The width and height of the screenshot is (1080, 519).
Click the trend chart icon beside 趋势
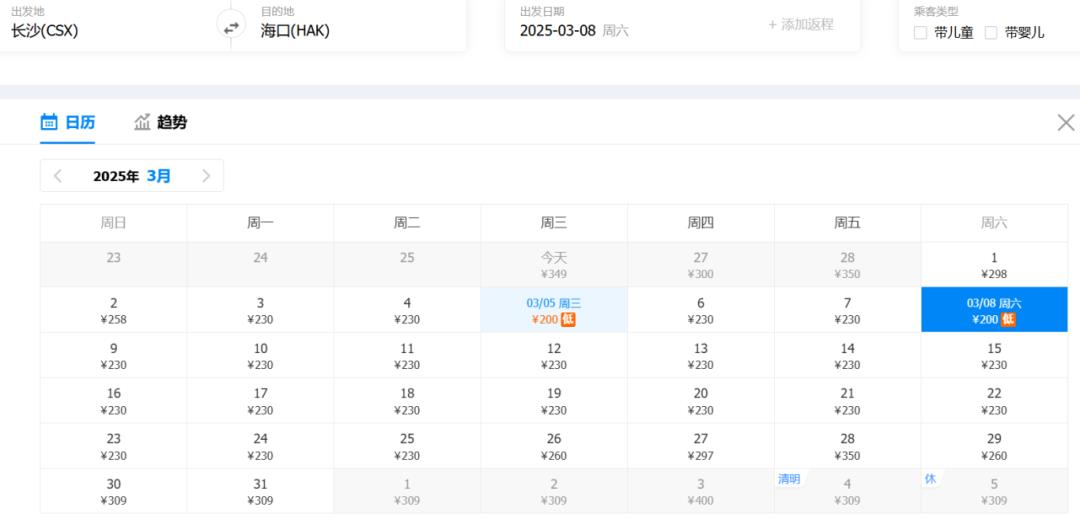(143, 122)
